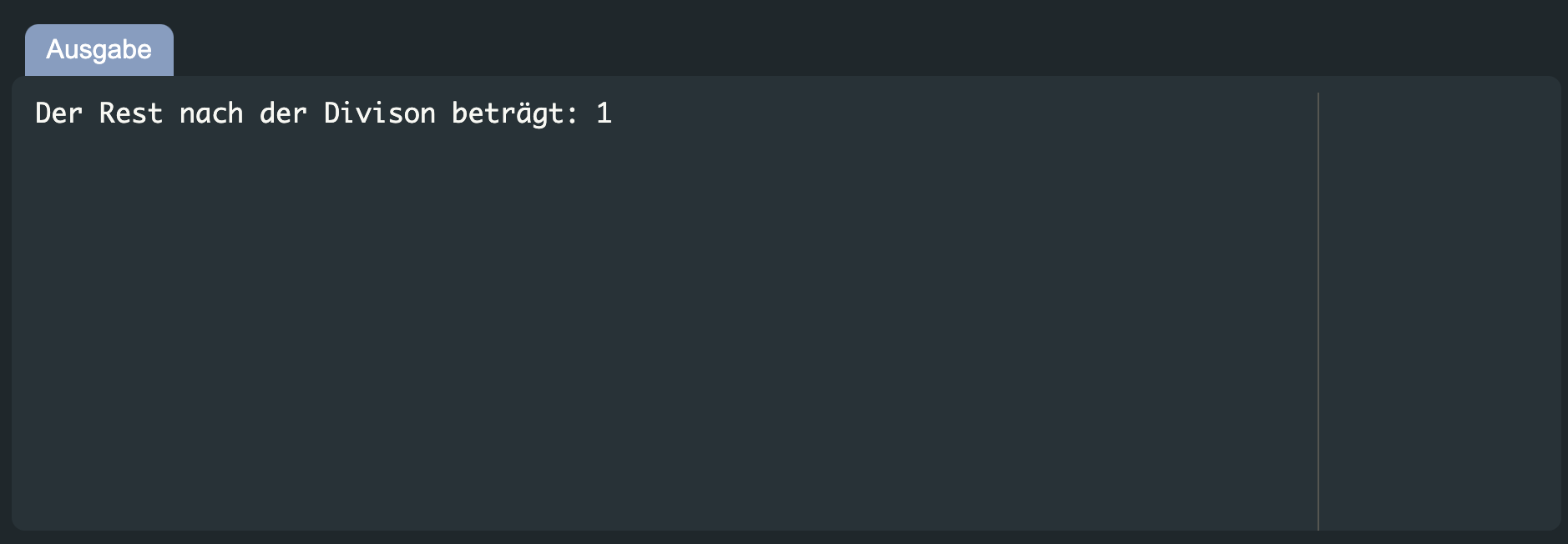Select the Ausgabe tab label
The height and width of the screenshot is (544, 1568).
pyautogui.click(x=99, y=49)
